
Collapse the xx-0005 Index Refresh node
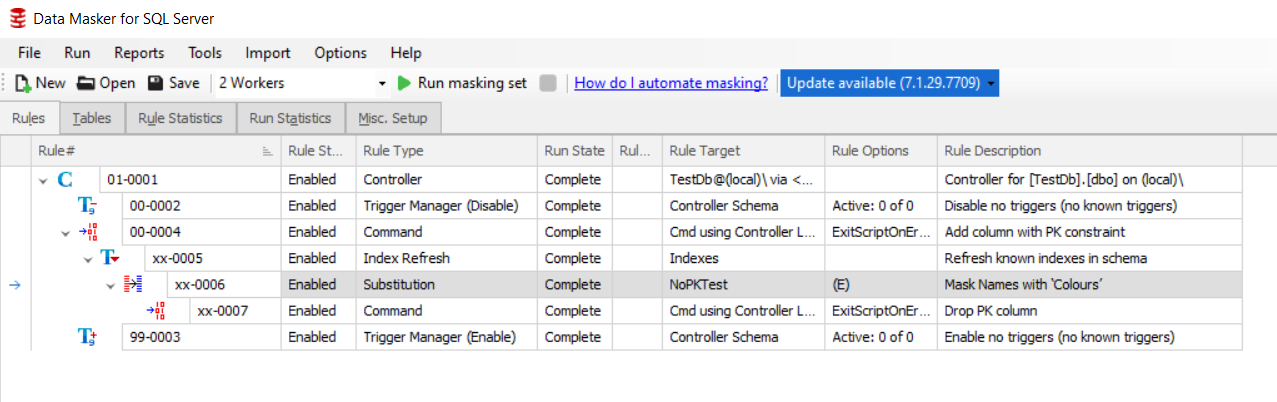88,258
